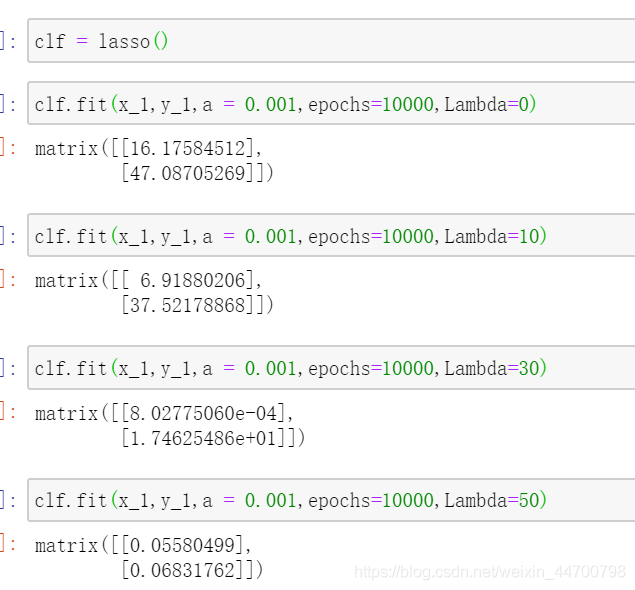635x590 pixels.
Task: Click the blog.csdn.net watermark link
Action: [490, 572]
